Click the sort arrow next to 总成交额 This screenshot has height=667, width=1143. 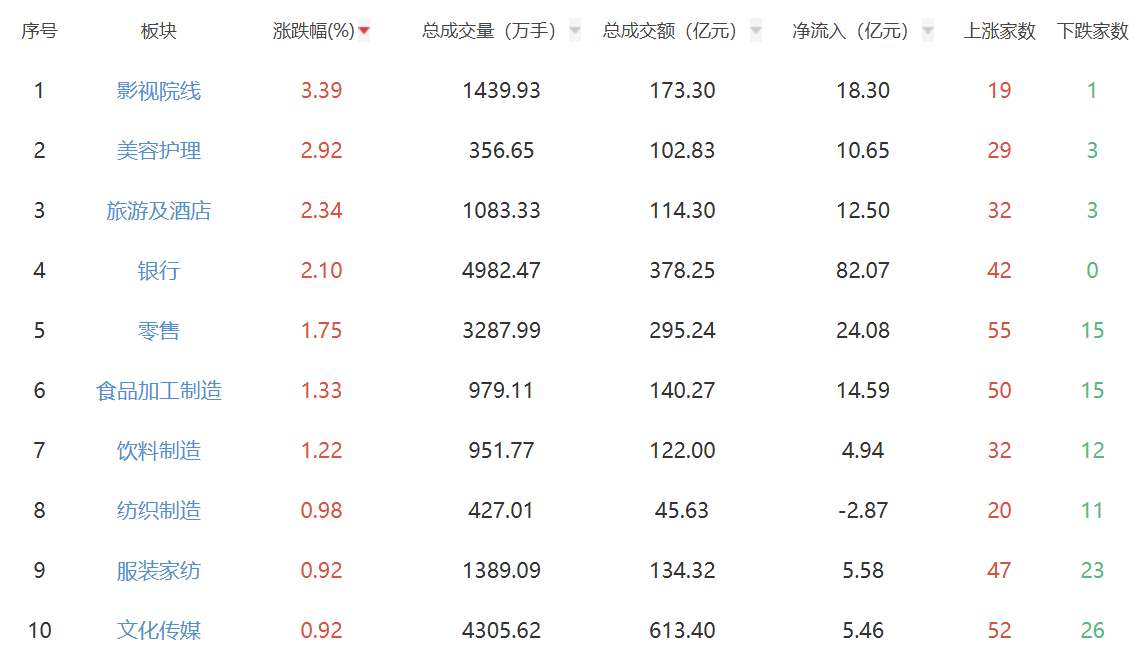755,31
